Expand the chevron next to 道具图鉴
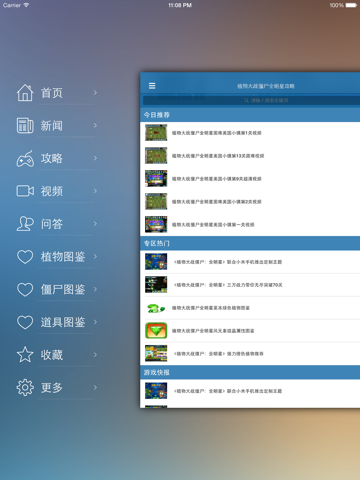 point(95,322)
